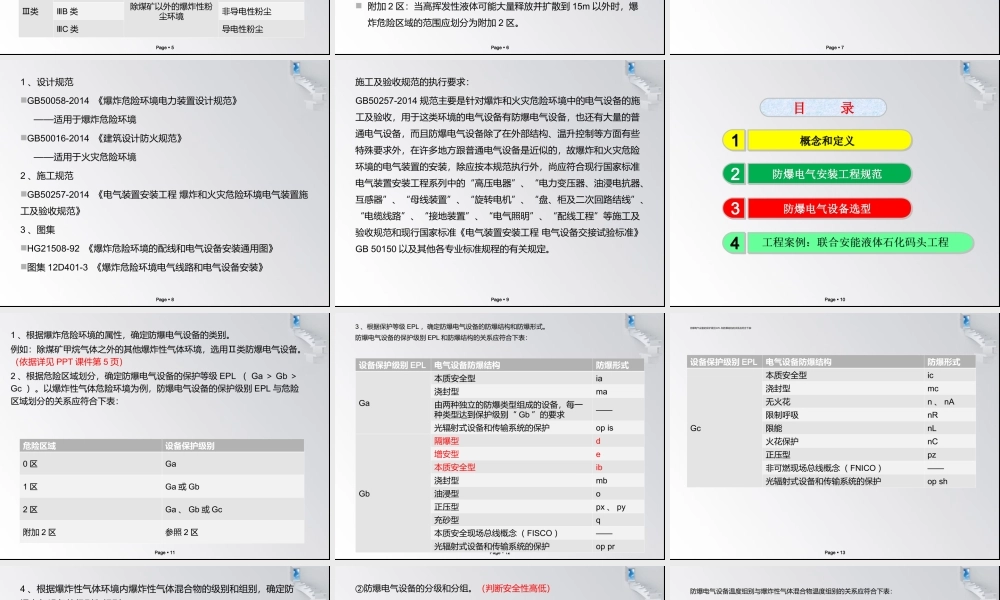Click the number 1 box in the 目录 slide

[x=735, y=141]
